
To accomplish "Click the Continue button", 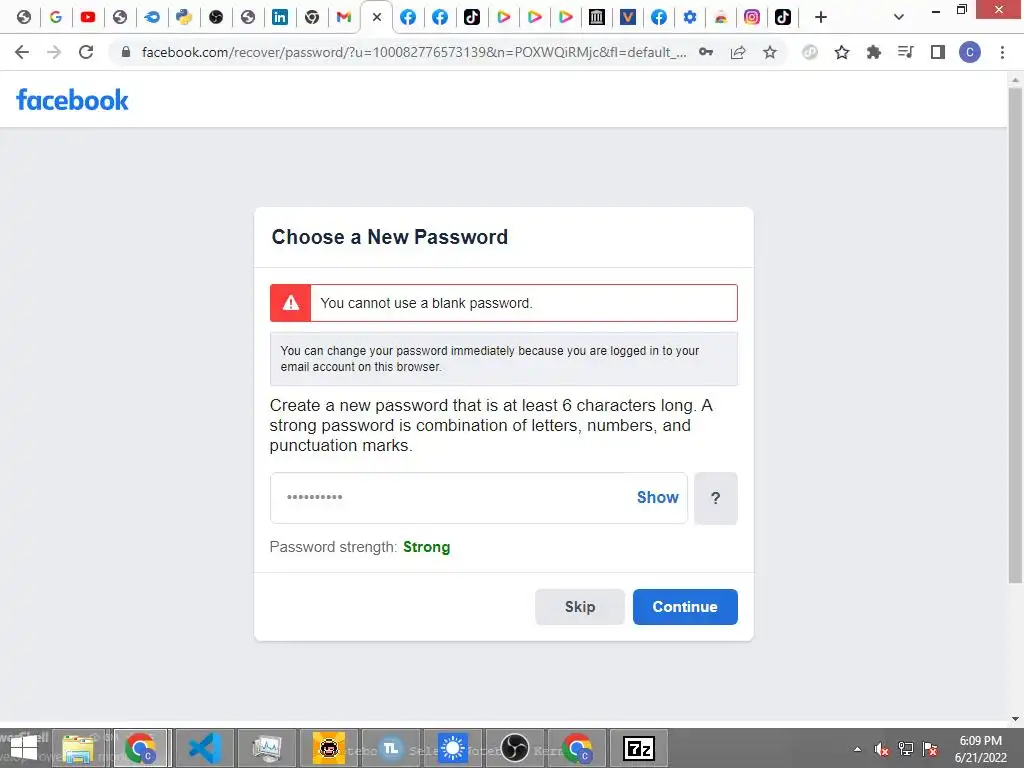I will point(685,607).
